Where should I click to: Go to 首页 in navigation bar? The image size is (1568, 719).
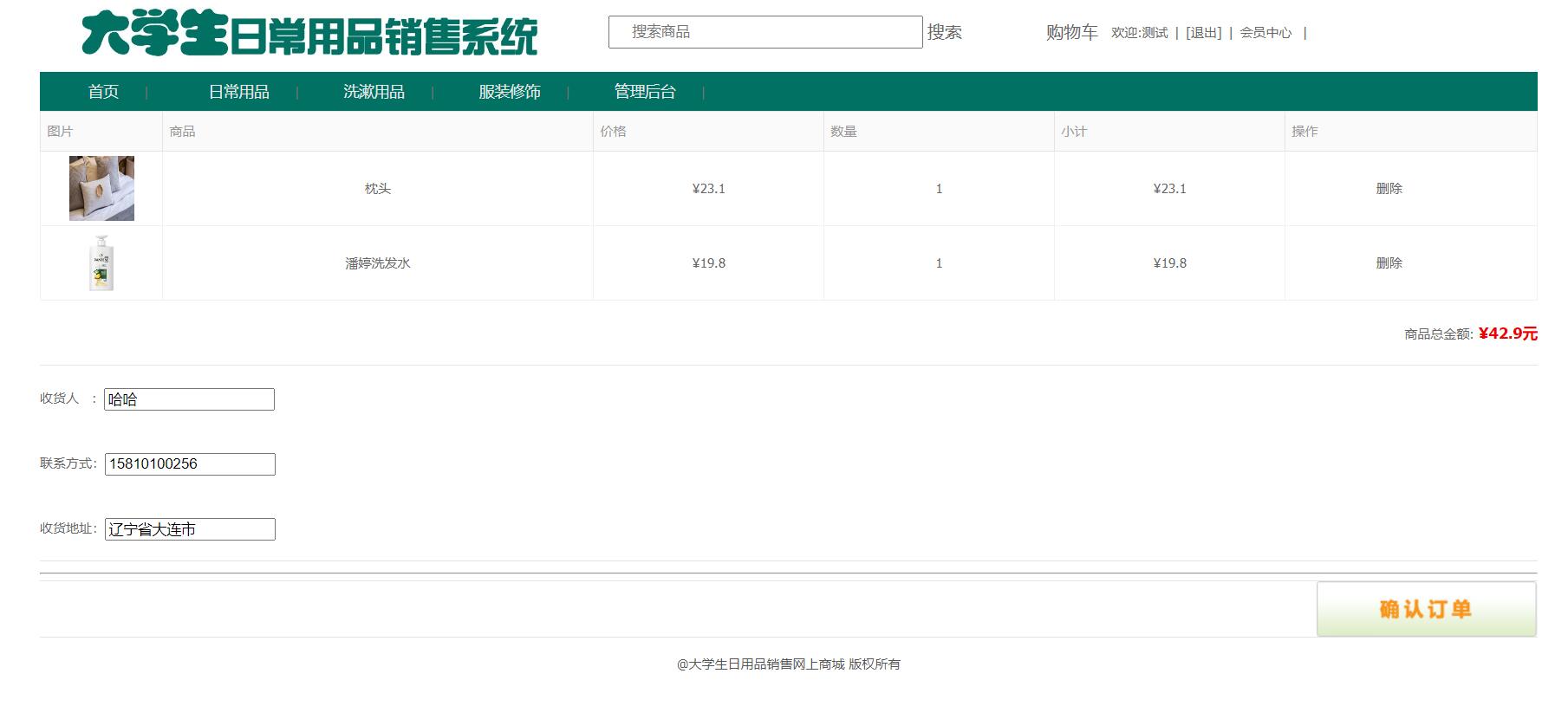tap(104, 92)
